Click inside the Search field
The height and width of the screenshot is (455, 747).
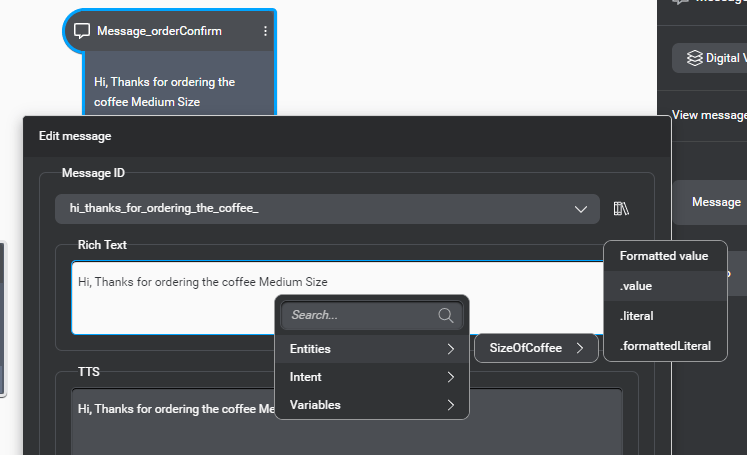(x=360, y=315)
